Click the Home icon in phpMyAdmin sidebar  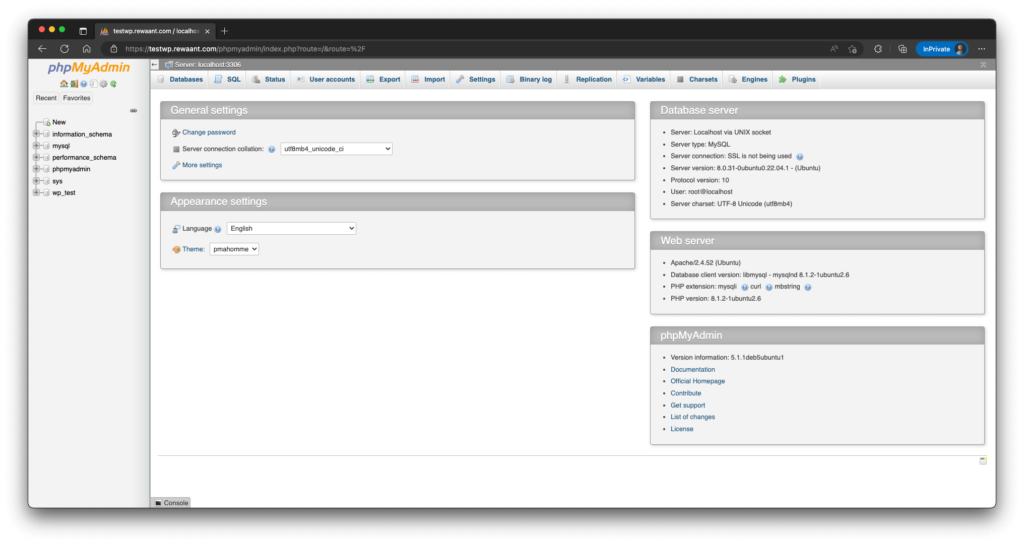(x=63, y=84)
